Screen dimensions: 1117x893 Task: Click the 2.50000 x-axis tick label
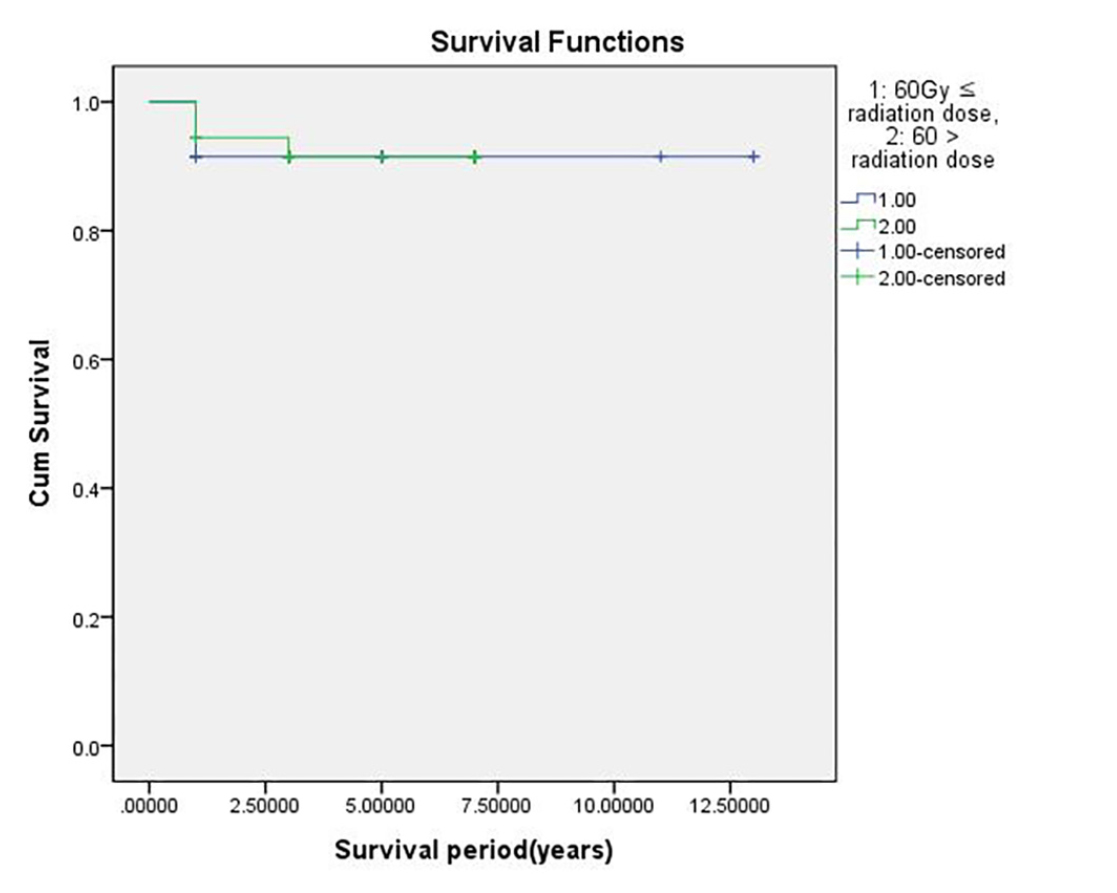tap(265, 806)
